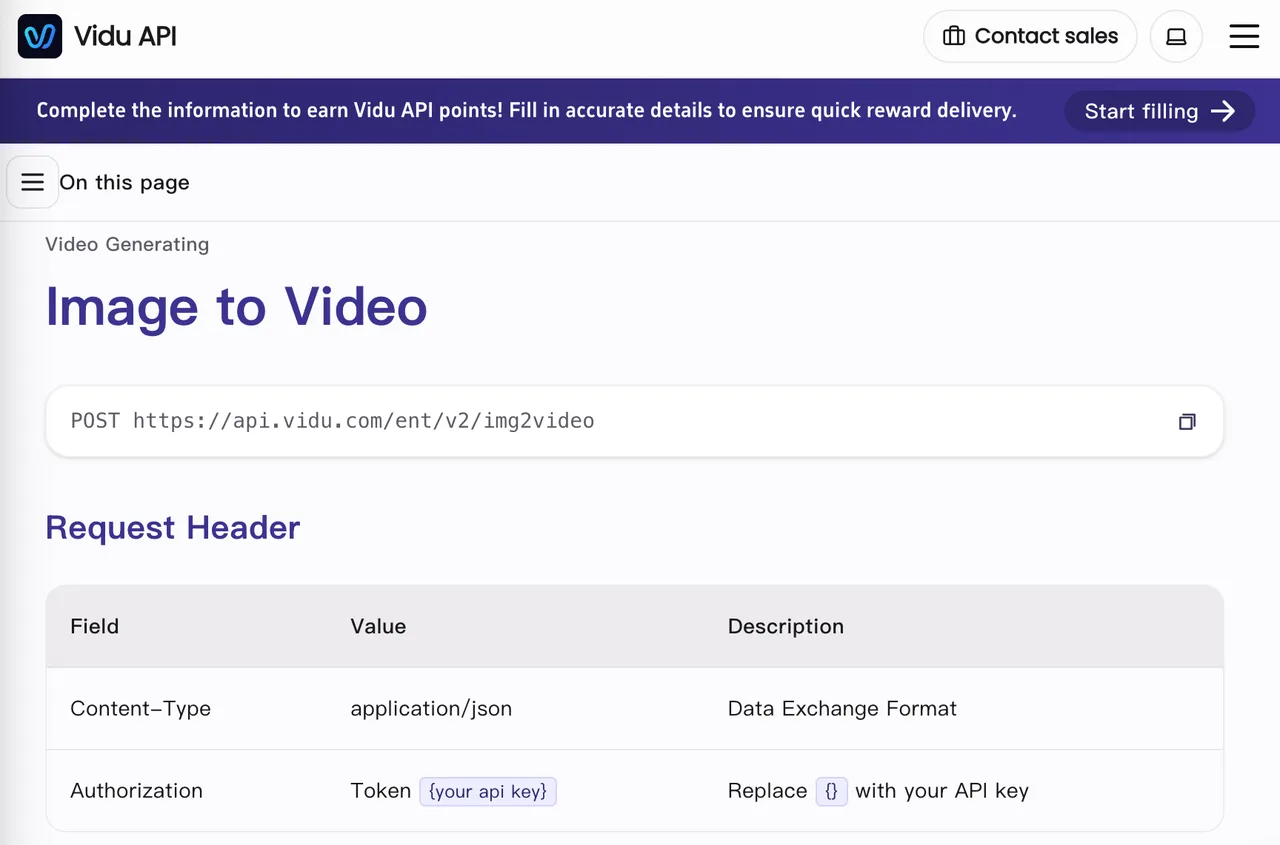Viewport: 1280px width, 845px height.
Task: Click the banner message about API points
Action: 527,111
